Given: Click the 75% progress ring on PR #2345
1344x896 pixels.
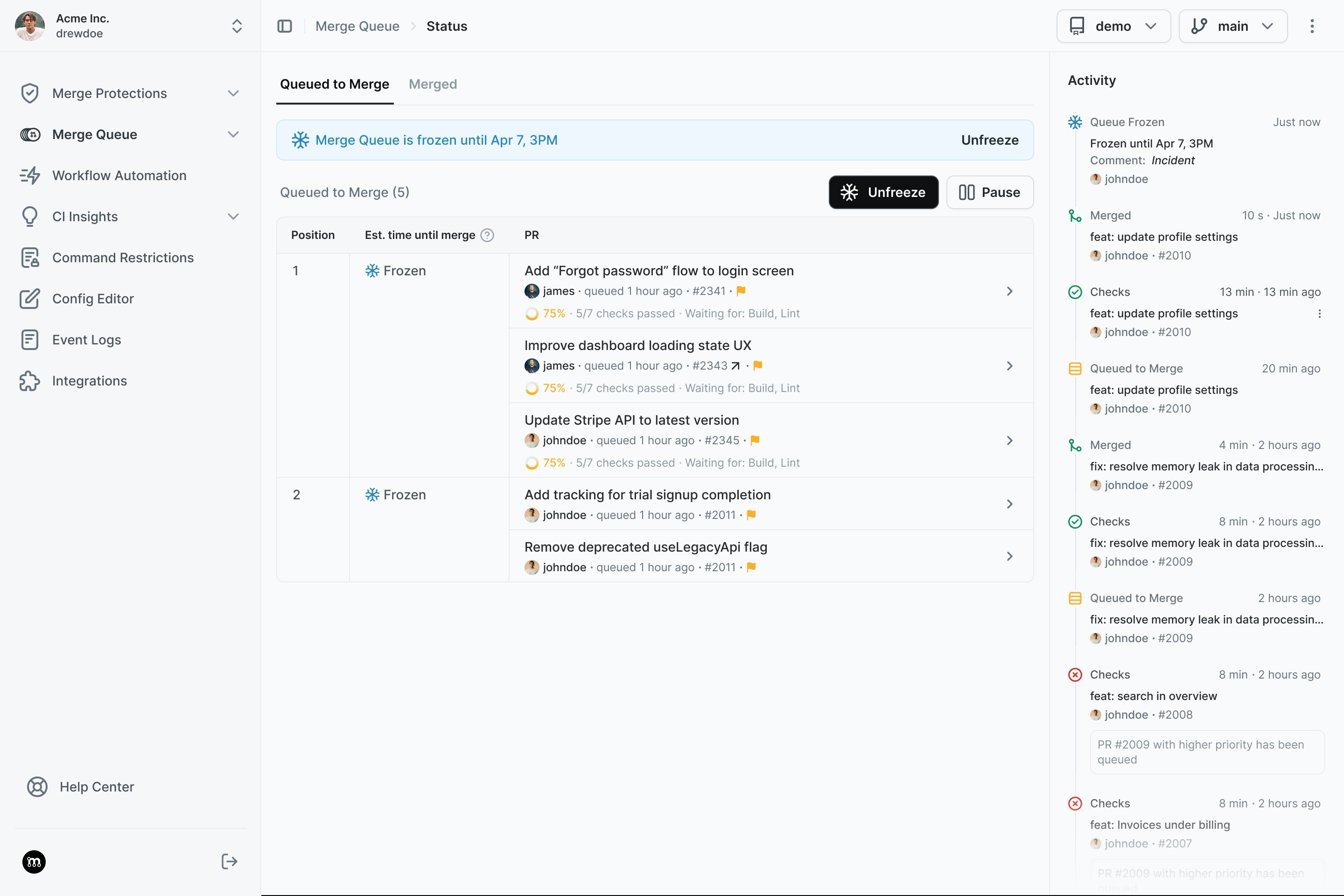Looking at the screenshot, I should pyautogui.click(x=532, y=463).
